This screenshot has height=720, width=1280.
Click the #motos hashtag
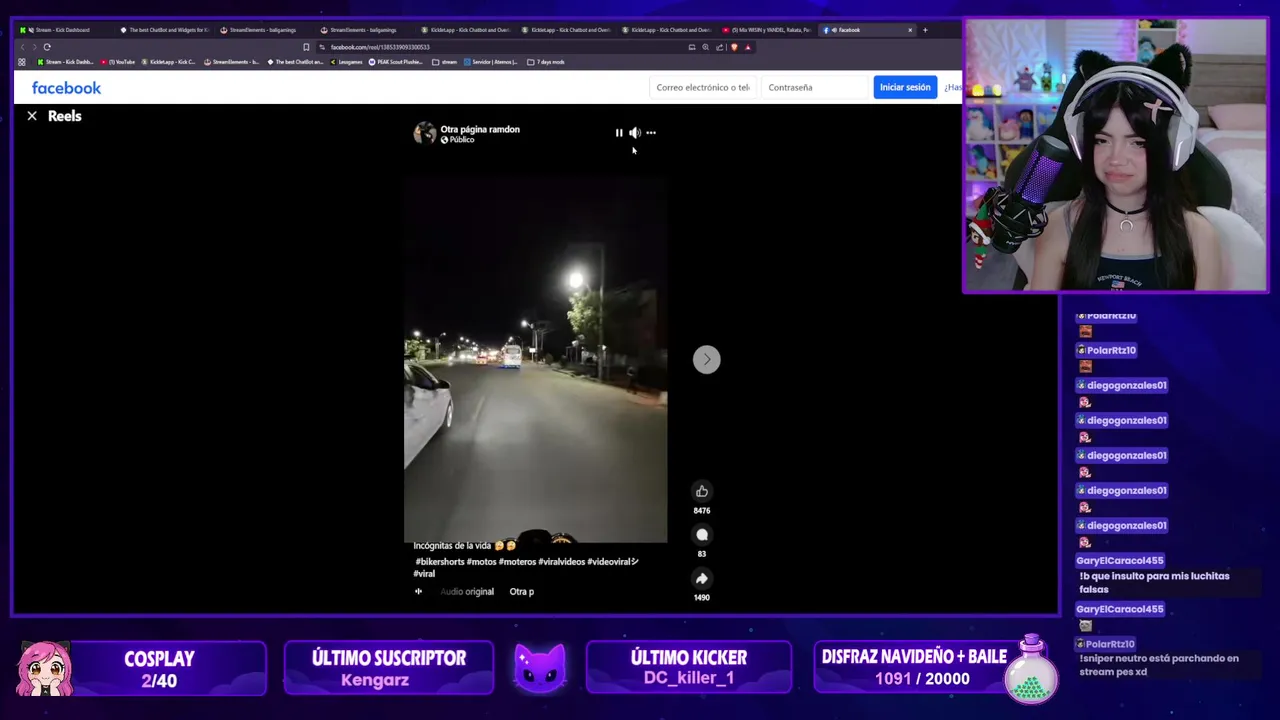[x=481, y=562]
